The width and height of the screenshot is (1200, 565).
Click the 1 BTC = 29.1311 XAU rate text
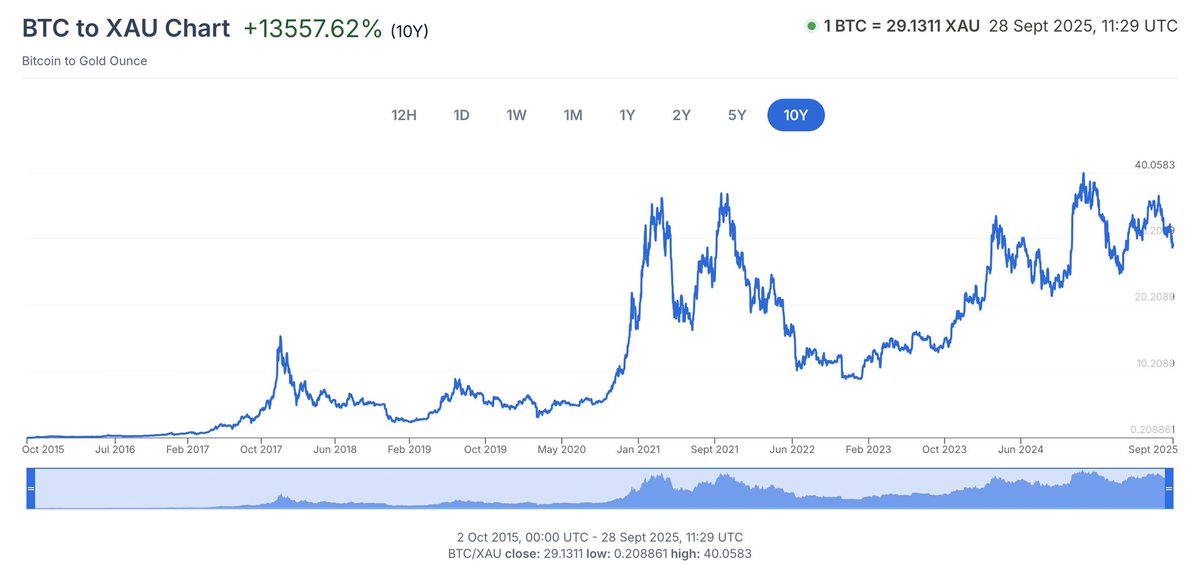901,26
